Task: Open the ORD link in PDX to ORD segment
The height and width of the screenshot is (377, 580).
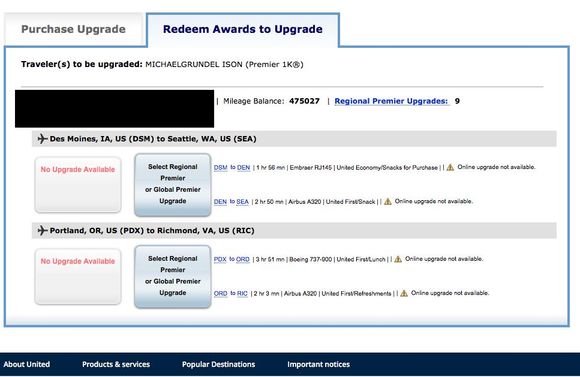Action: click(x=243, y=259)
